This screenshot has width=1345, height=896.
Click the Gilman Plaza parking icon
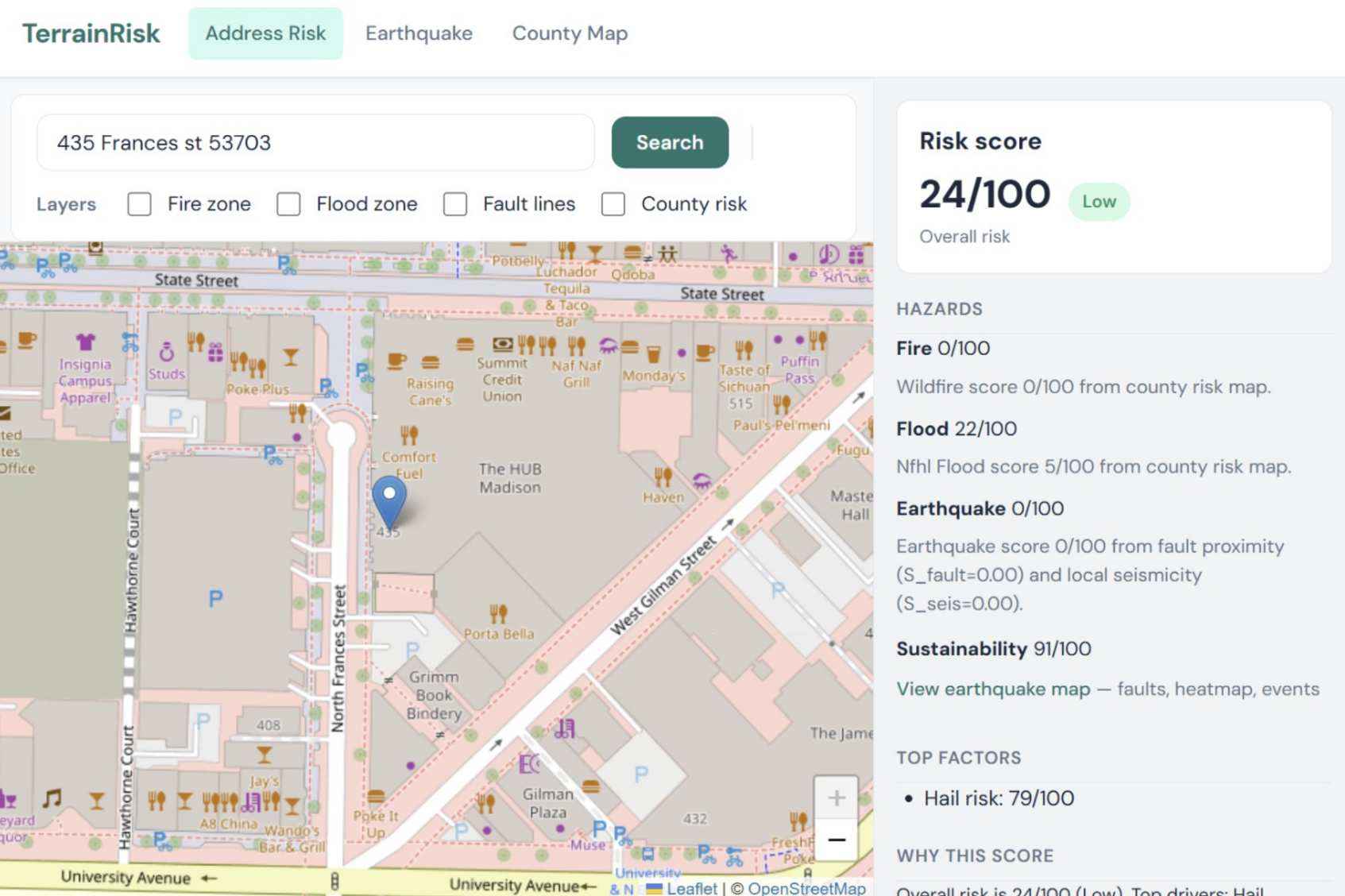640,773
